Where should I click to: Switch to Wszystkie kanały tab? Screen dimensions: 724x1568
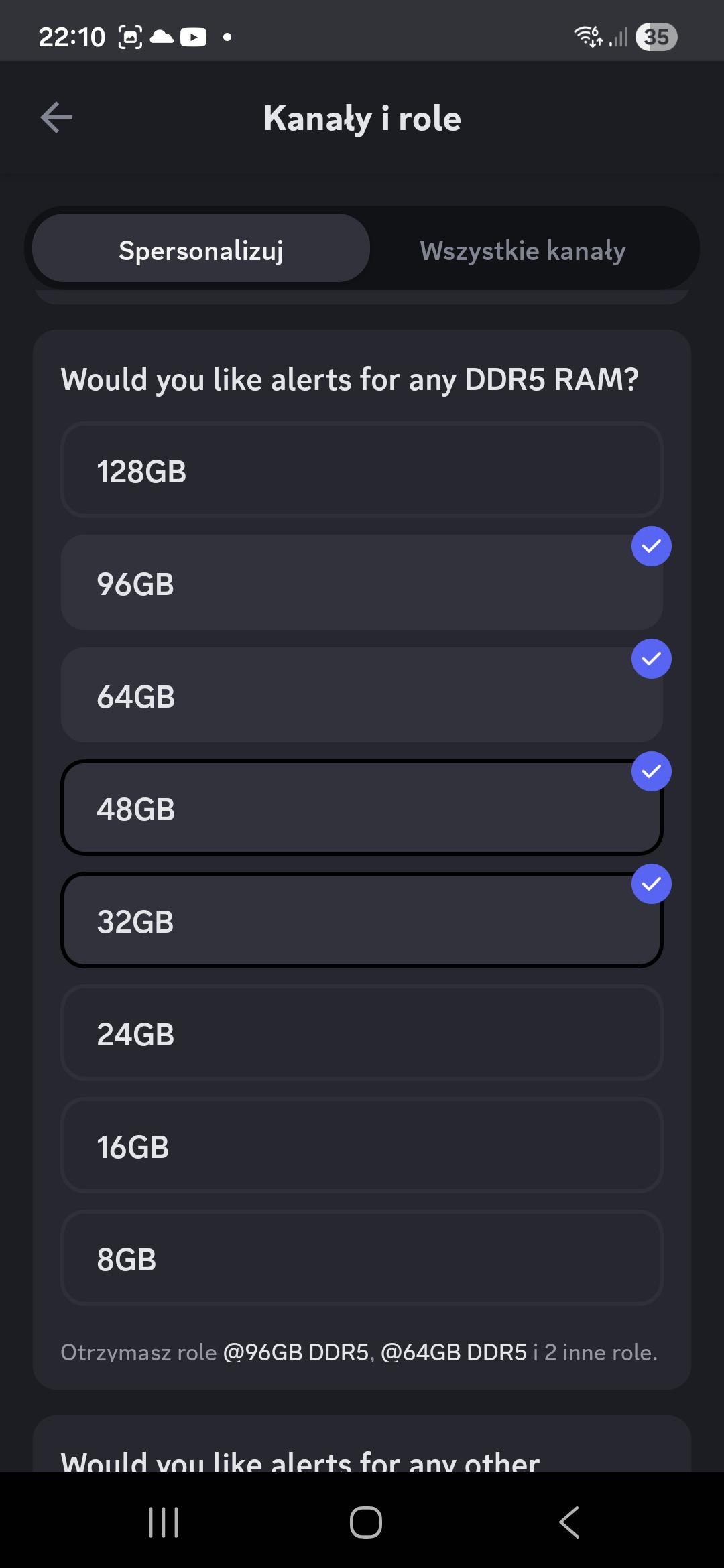pyautogui.click(x=522, y=251)
